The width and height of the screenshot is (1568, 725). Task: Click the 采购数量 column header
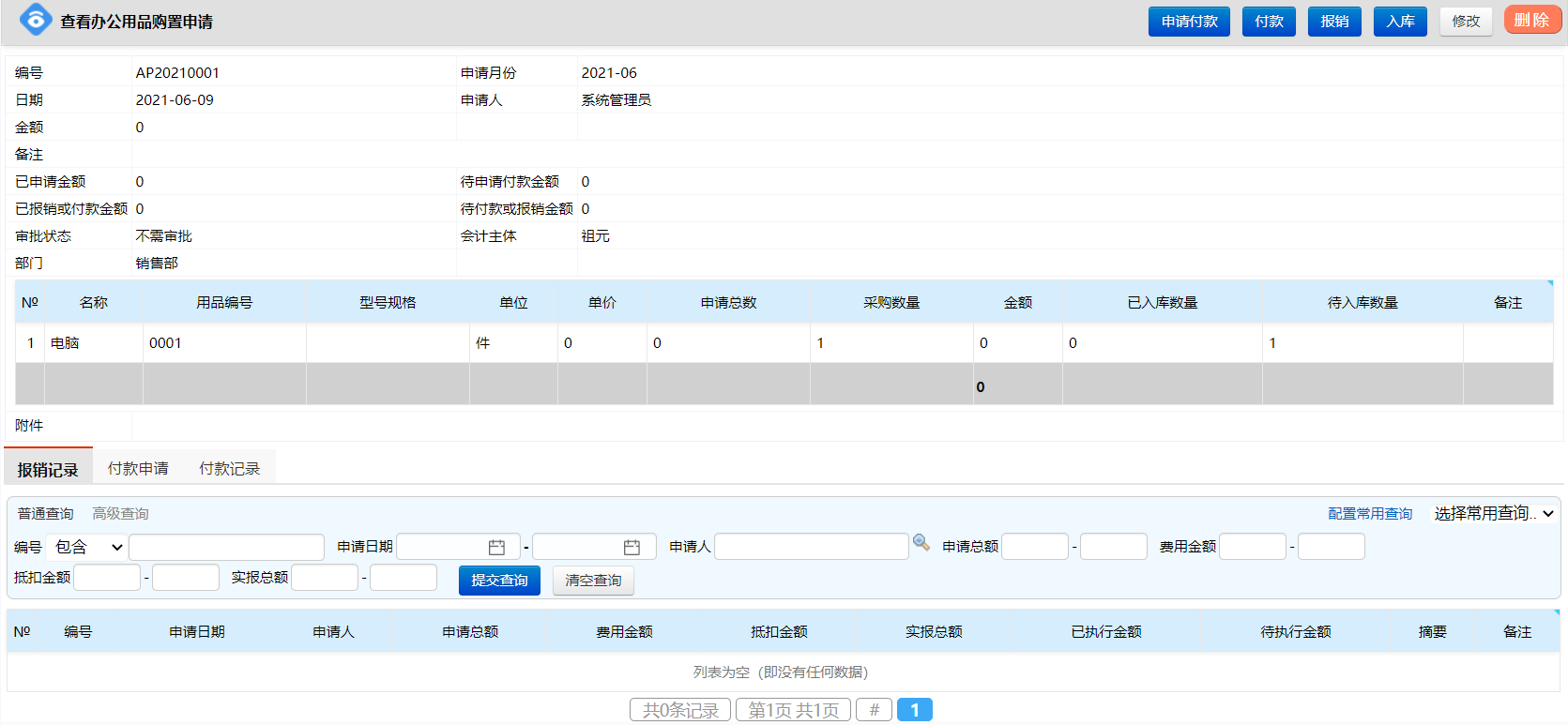pos(891,302)
